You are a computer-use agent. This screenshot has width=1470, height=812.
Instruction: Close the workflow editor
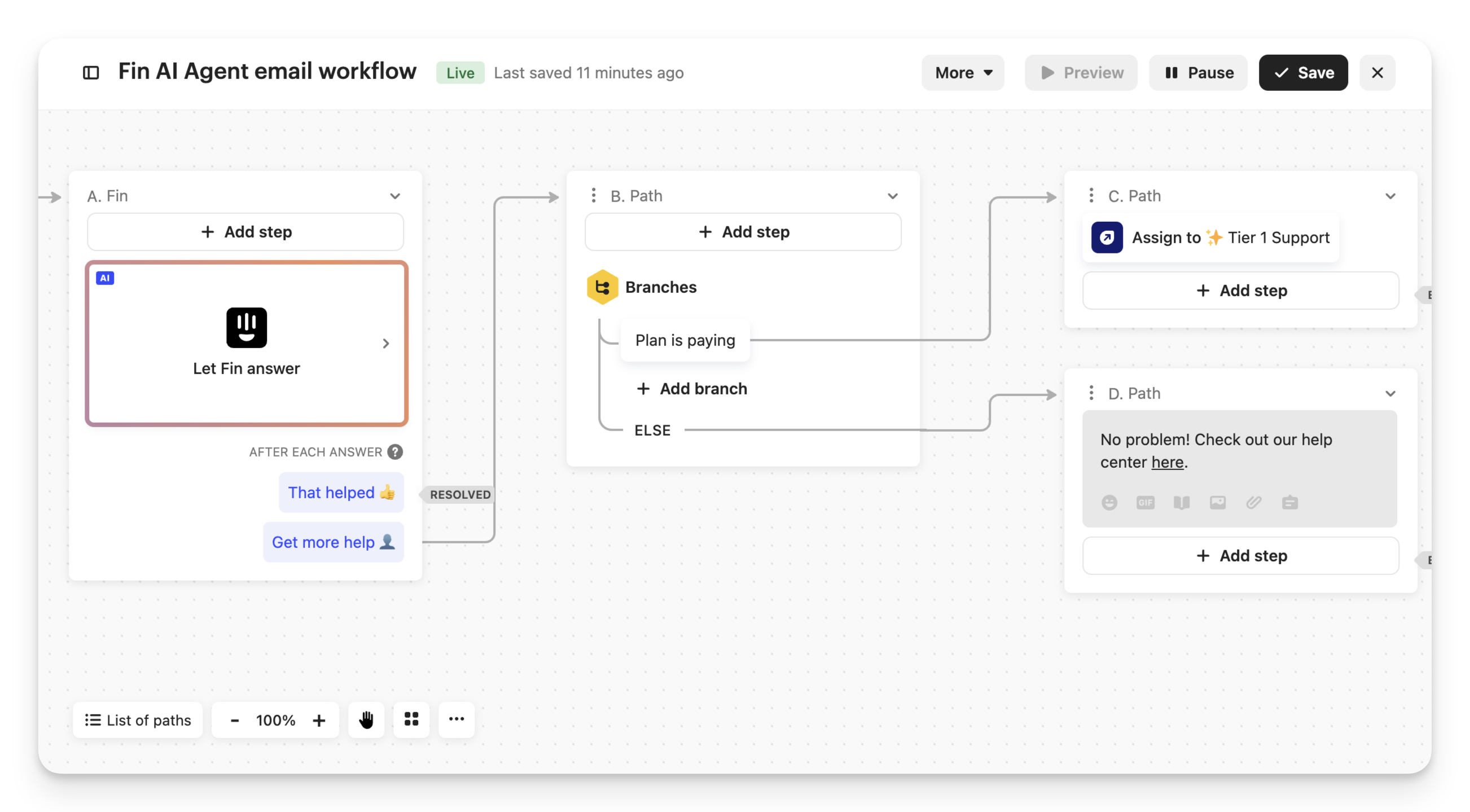click(1376, 72)
